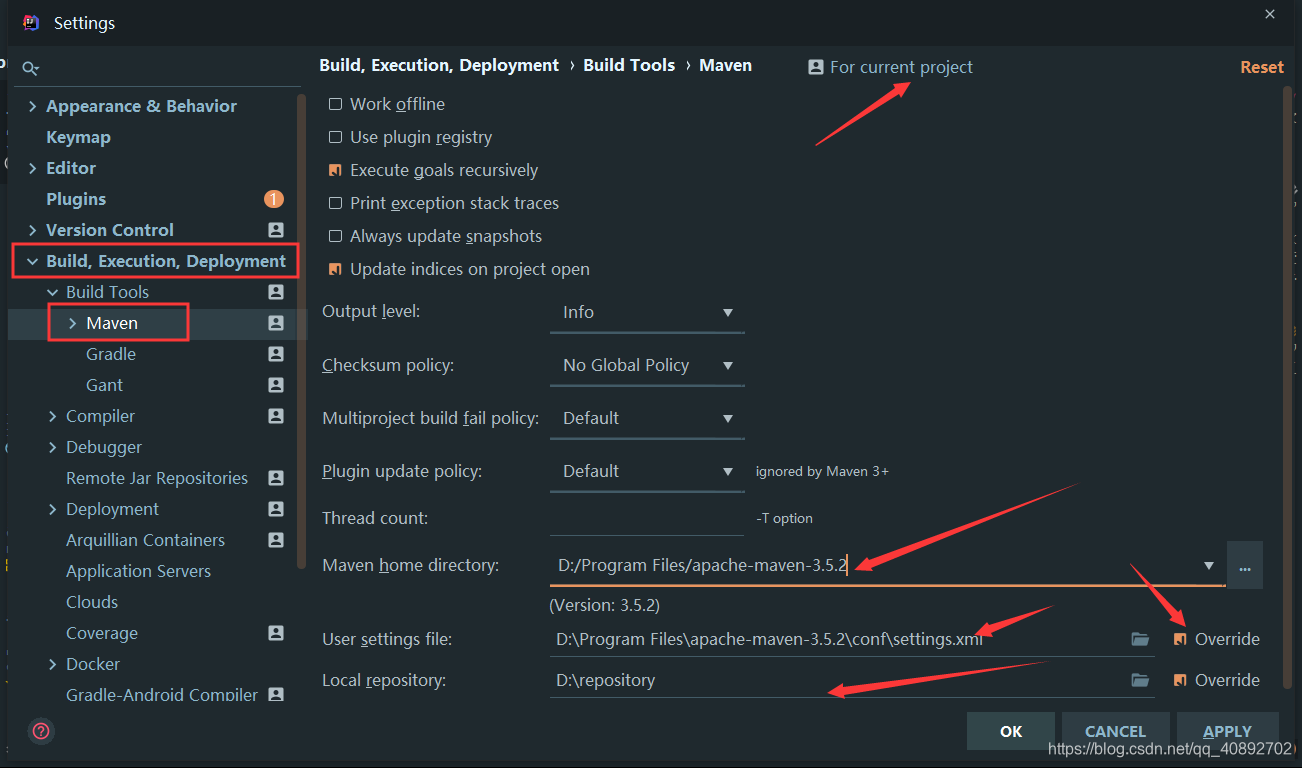Enable Print exception stack traces
Screen dimensions: 1302x768
coord(335,203)
